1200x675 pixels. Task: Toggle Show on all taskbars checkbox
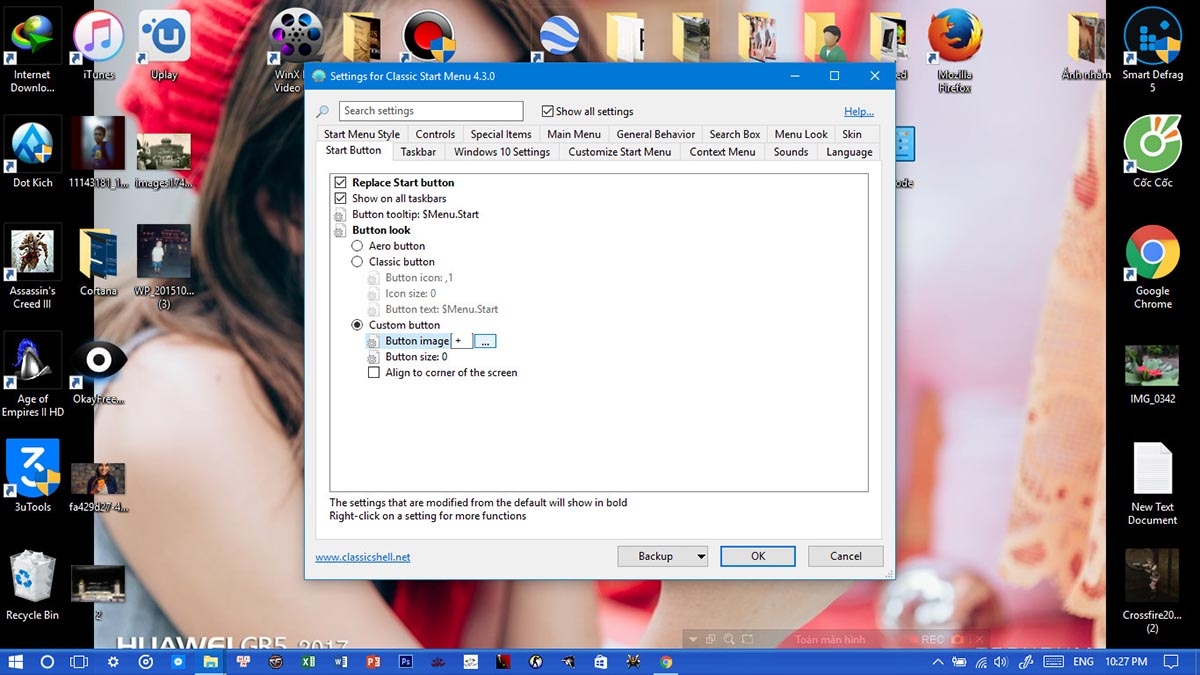pyautogui.click(x=340, y=199)
